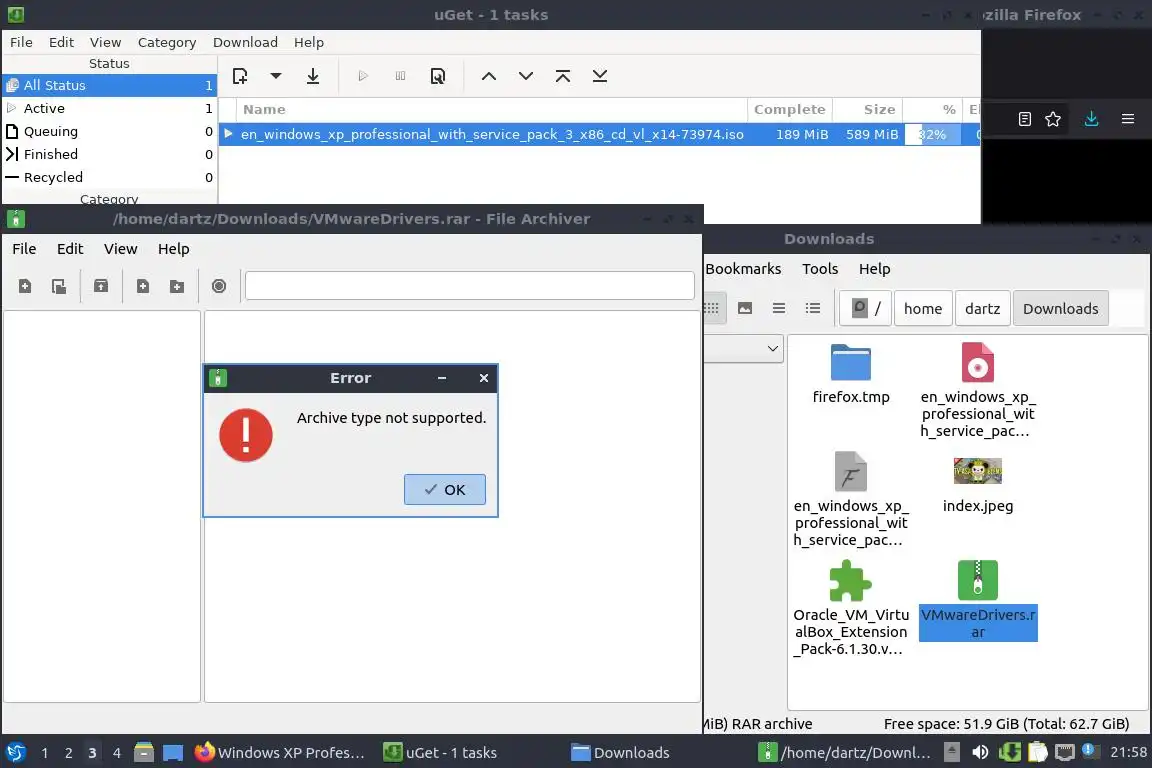Open uGet Help menu
The width and height of the screenshot is (1152, 768).
[x=309, y=43]
